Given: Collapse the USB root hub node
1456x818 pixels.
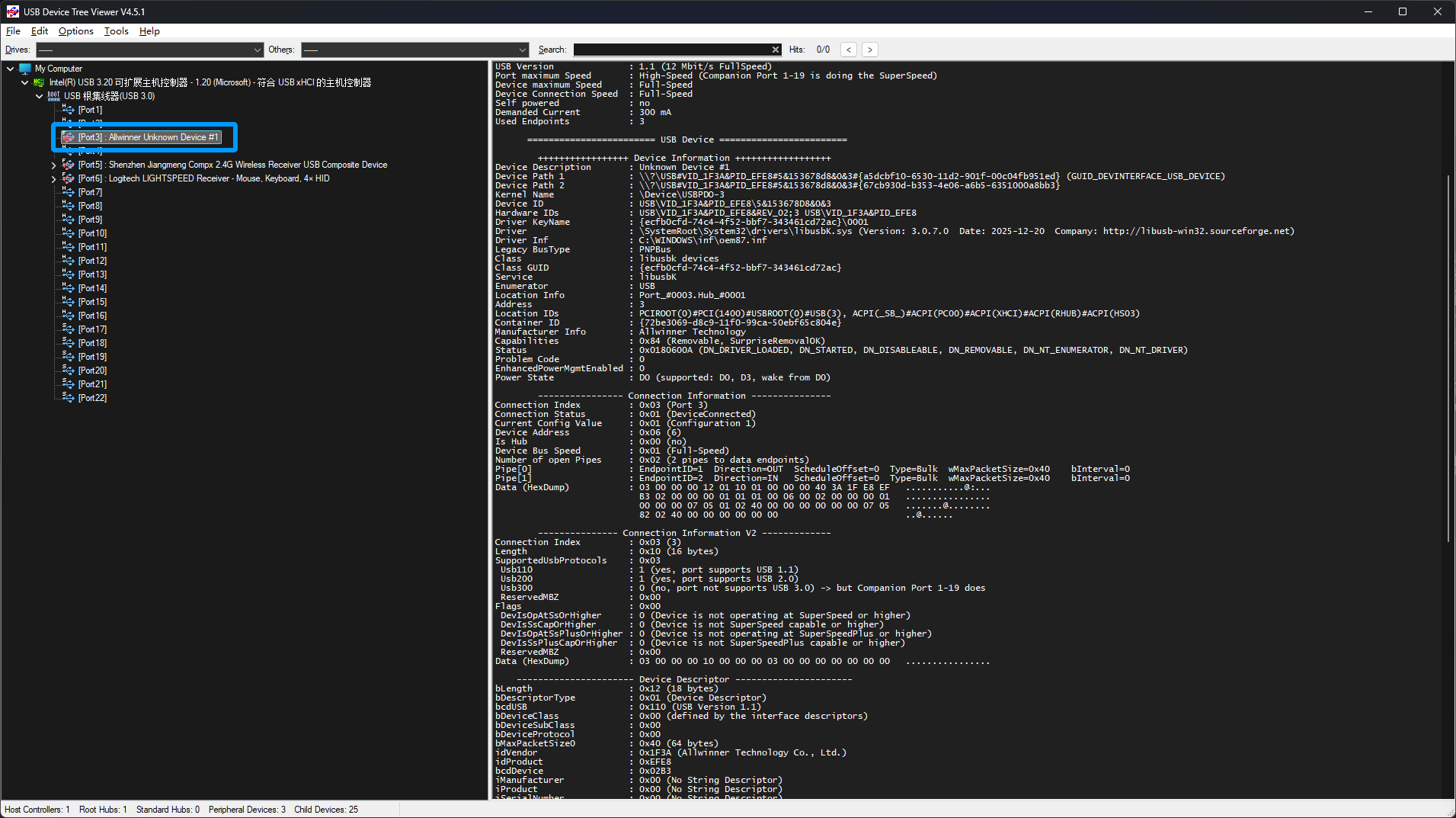Looking at the screenshot, I should [40, 96].
